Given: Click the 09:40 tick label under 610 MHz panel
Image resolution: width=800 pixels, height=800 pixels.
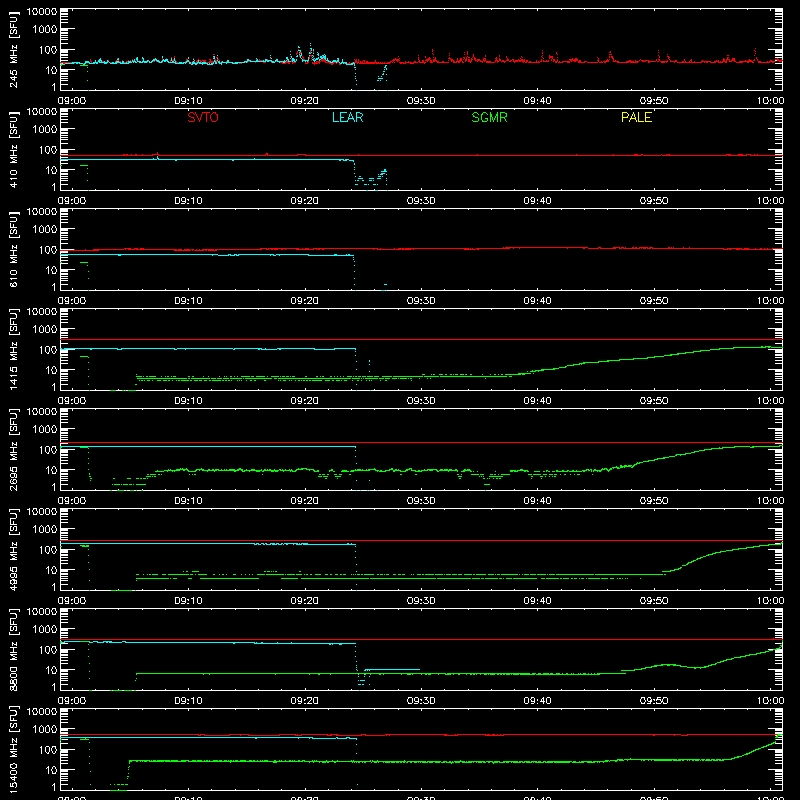Looking at the screenshot, I should coord(537,301).
